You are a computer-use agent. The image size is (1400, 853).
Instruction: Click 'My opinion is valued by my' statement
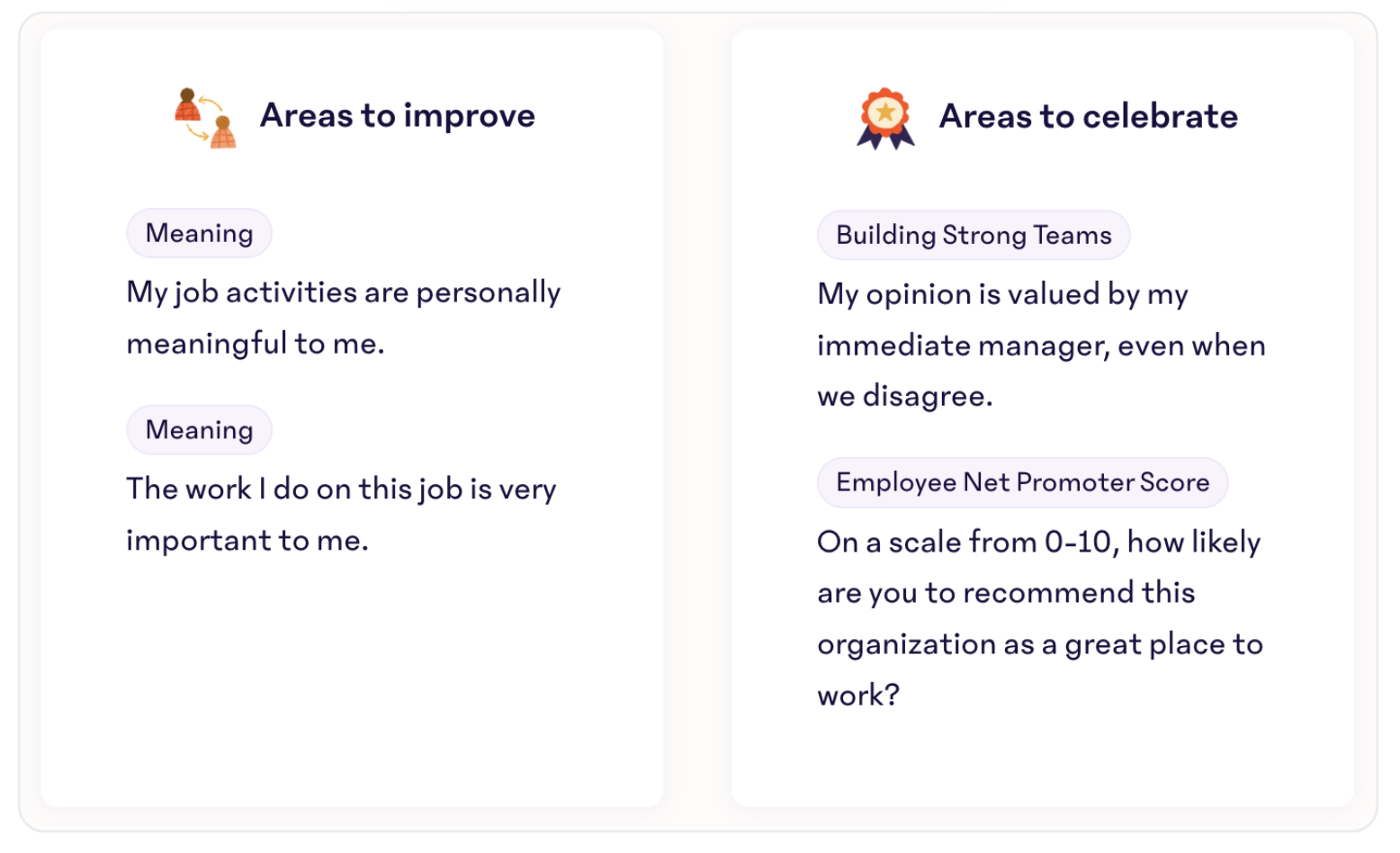pos(1002,294)
